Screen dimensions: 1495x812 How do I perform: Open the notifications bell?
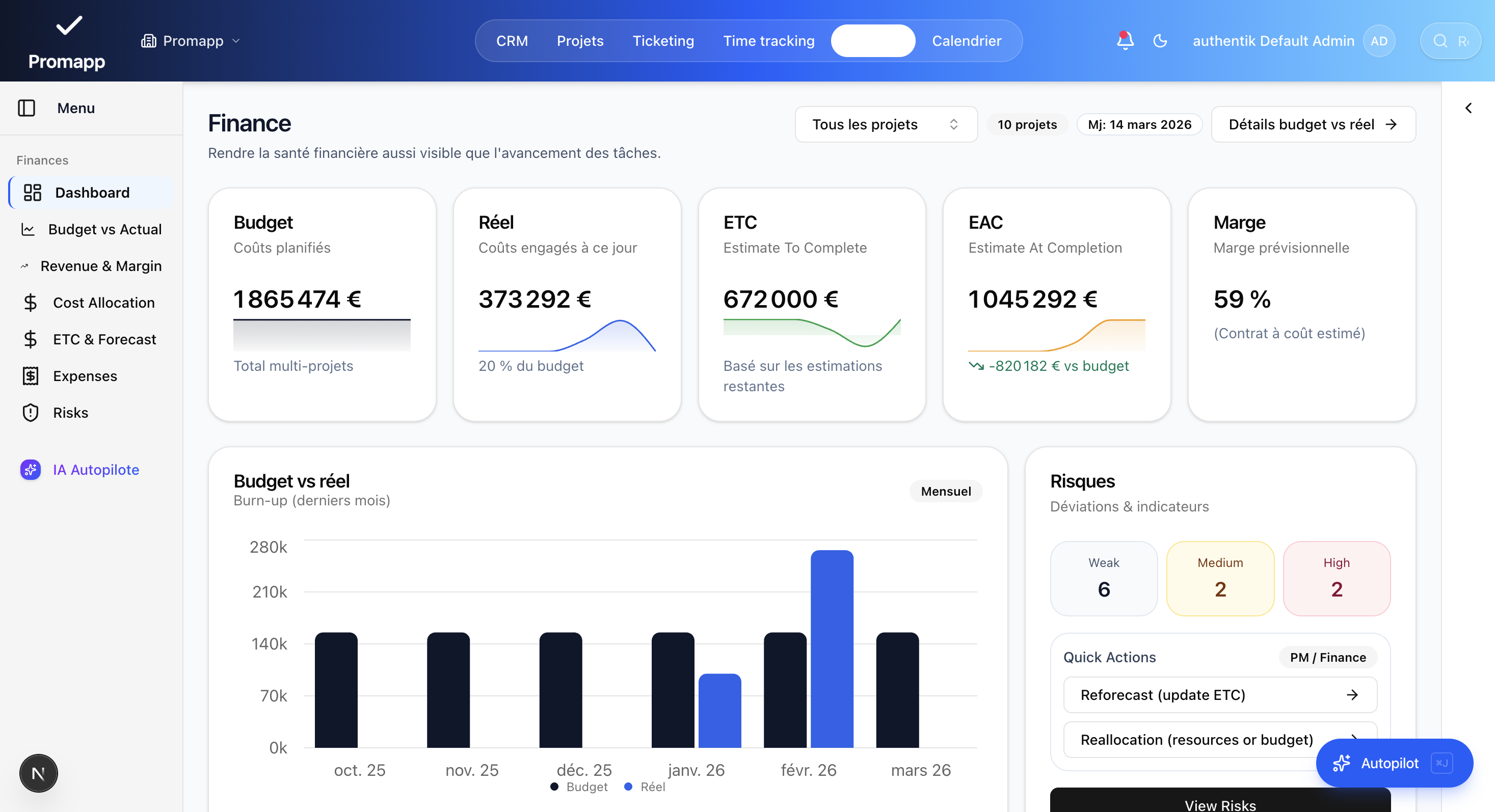tap(1125, 41)
